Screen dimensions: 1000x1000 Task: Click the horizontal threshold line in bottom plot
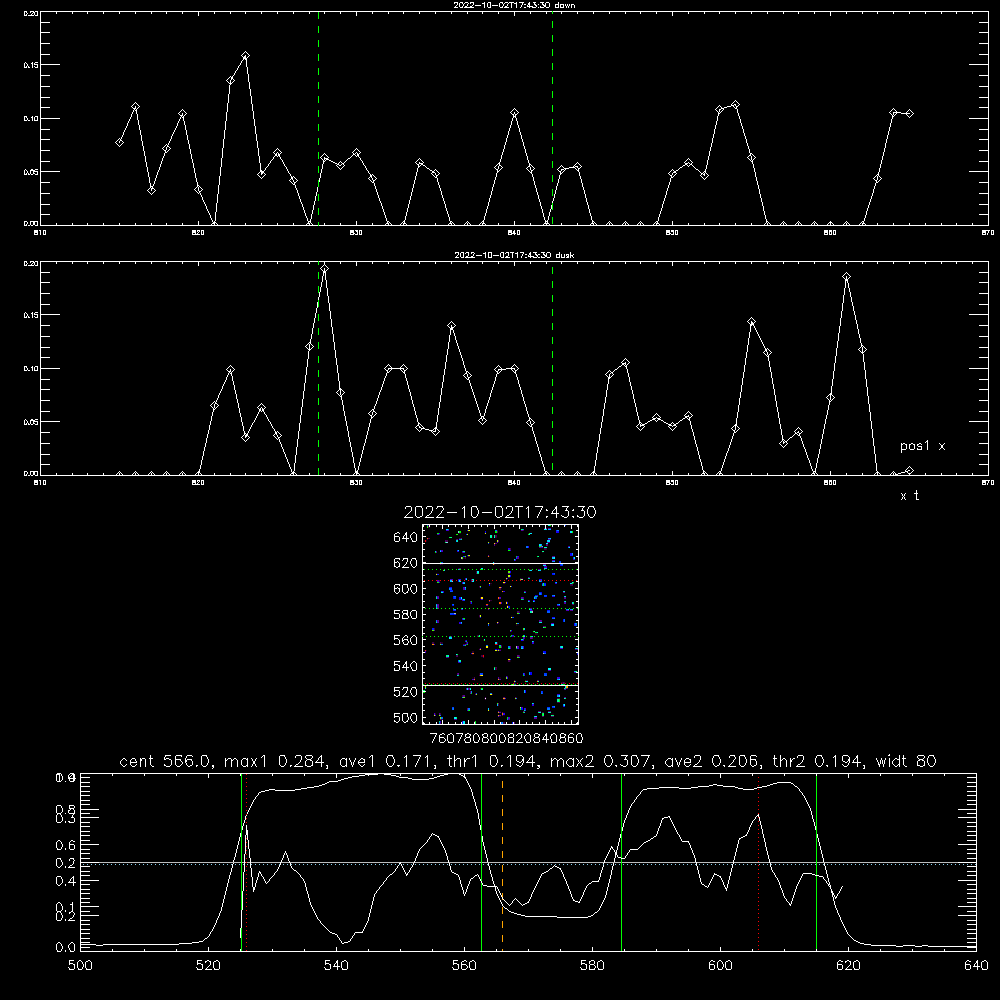point(528,864)
